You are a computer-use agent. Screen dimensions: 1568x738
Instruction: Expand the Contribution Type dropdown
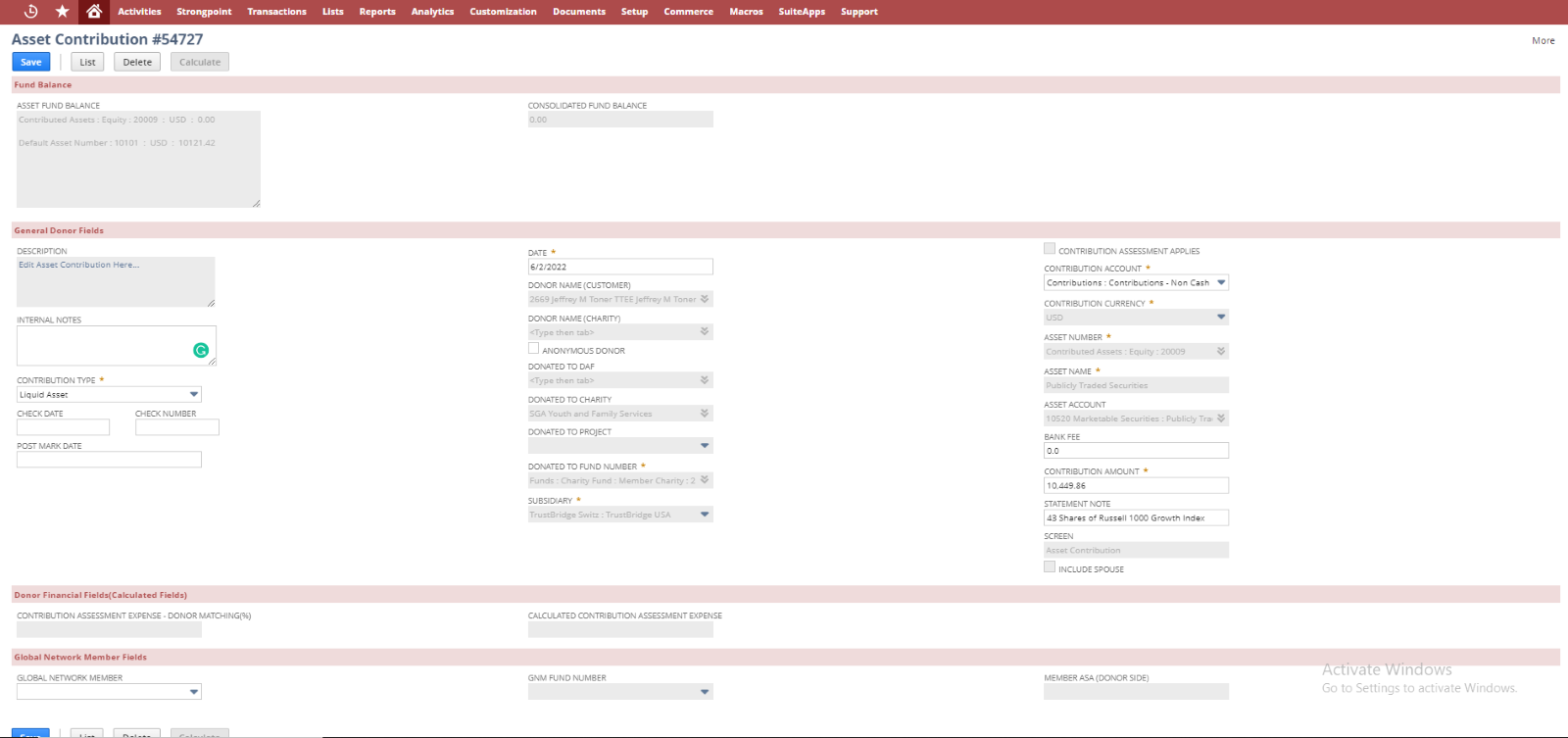(194, 394)
